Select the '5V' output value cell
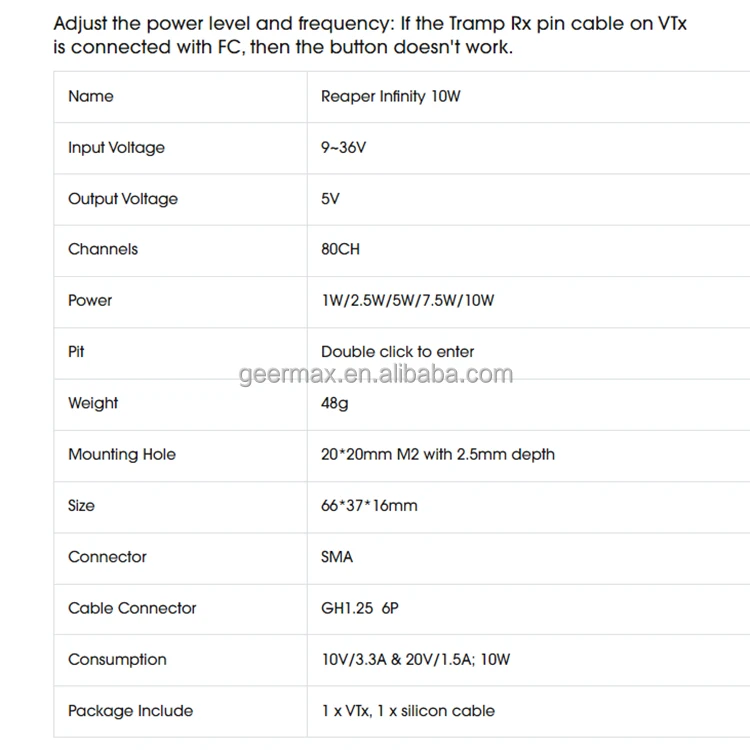This screenshot has width=750, height=750. tap(330, 199)
